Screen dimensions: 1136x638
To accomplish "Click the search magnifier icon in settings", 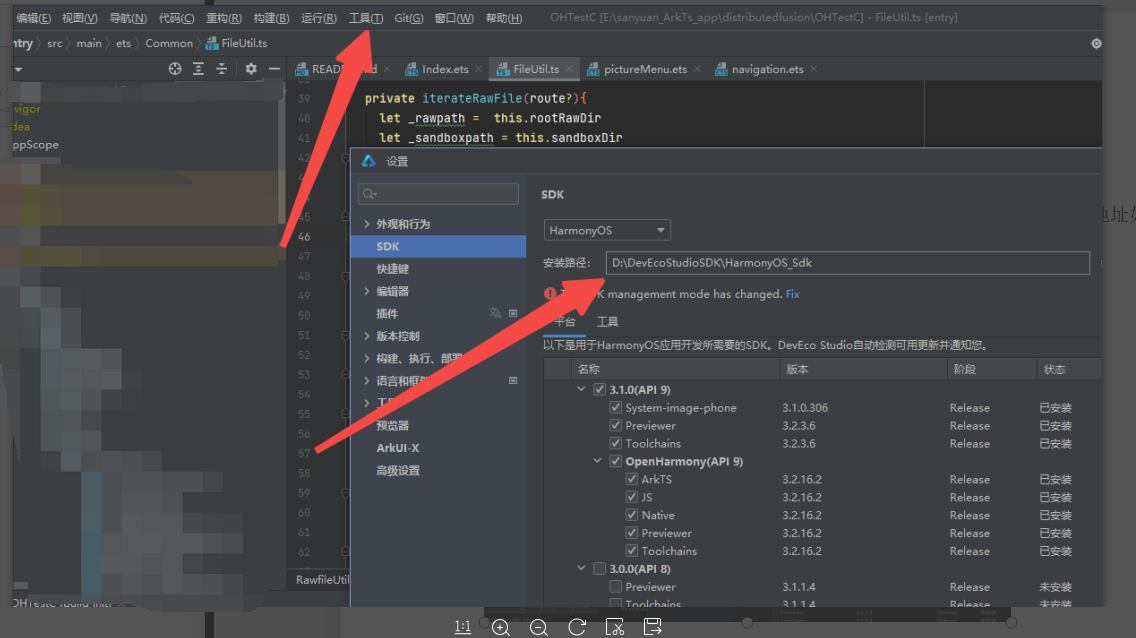I will point(369,194).
